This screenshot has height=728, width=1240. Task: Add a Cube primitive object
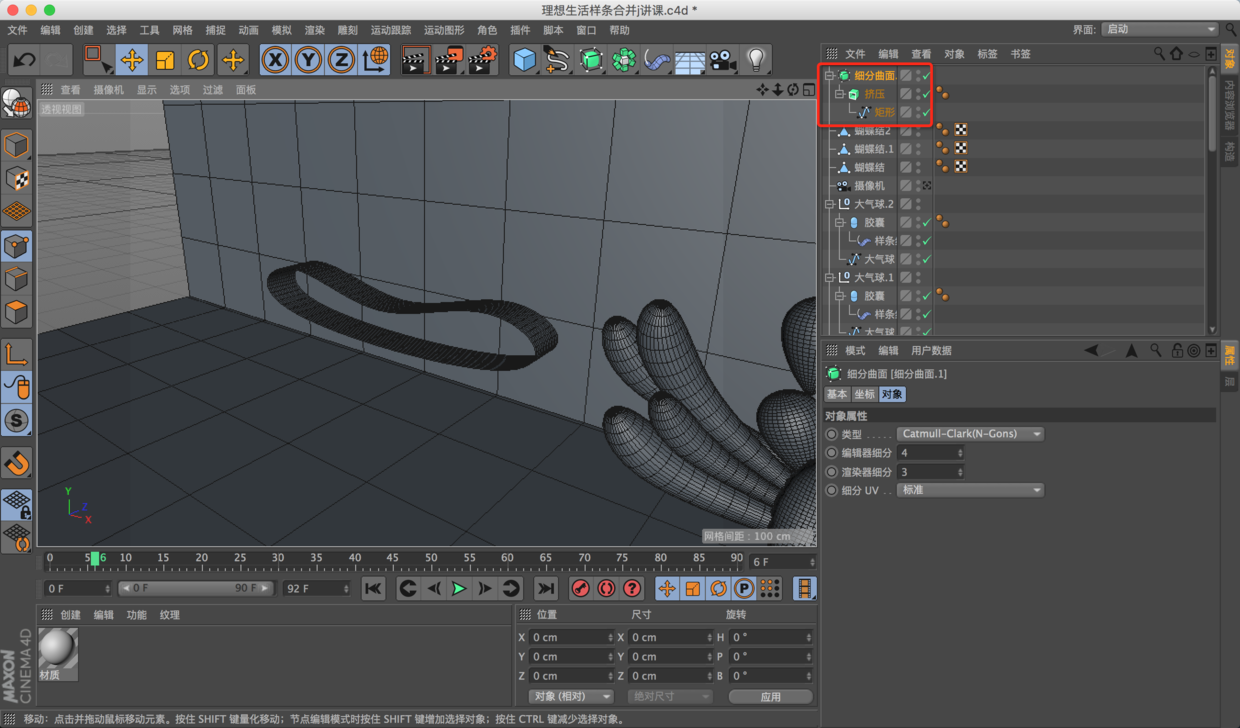tap(524, 60)
